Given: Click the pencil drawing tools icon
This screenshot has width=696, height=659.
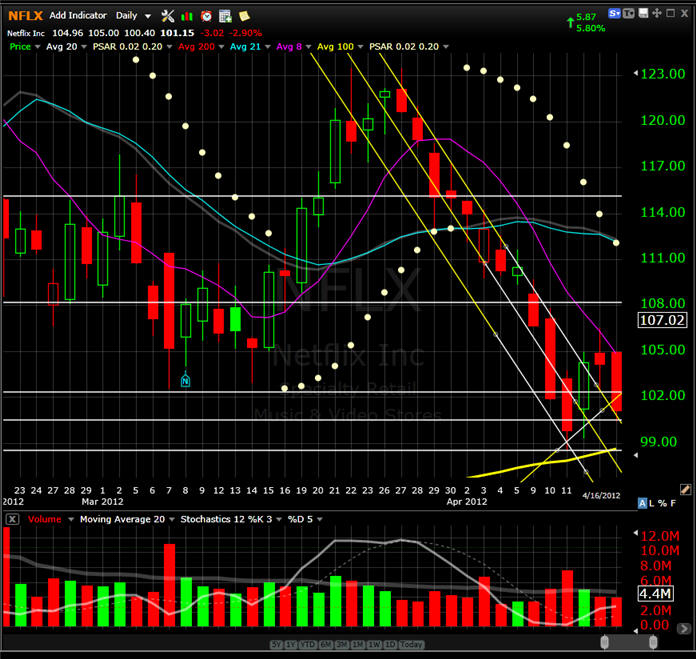Looking at the screenshot, I should (x=685, y=489).
